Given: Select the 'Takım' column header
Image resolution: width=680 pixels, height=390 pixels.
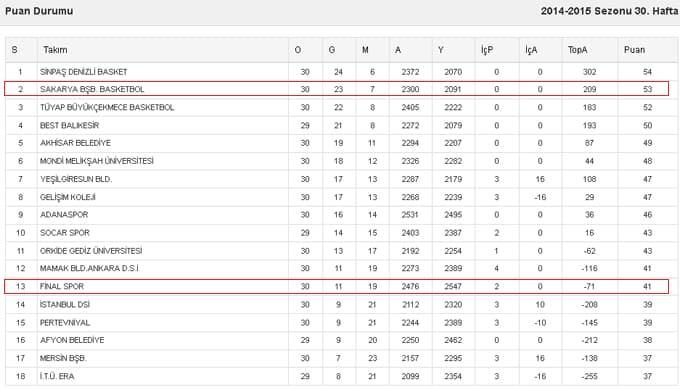Looking at the screenshot, I should (x=55, y=50).
